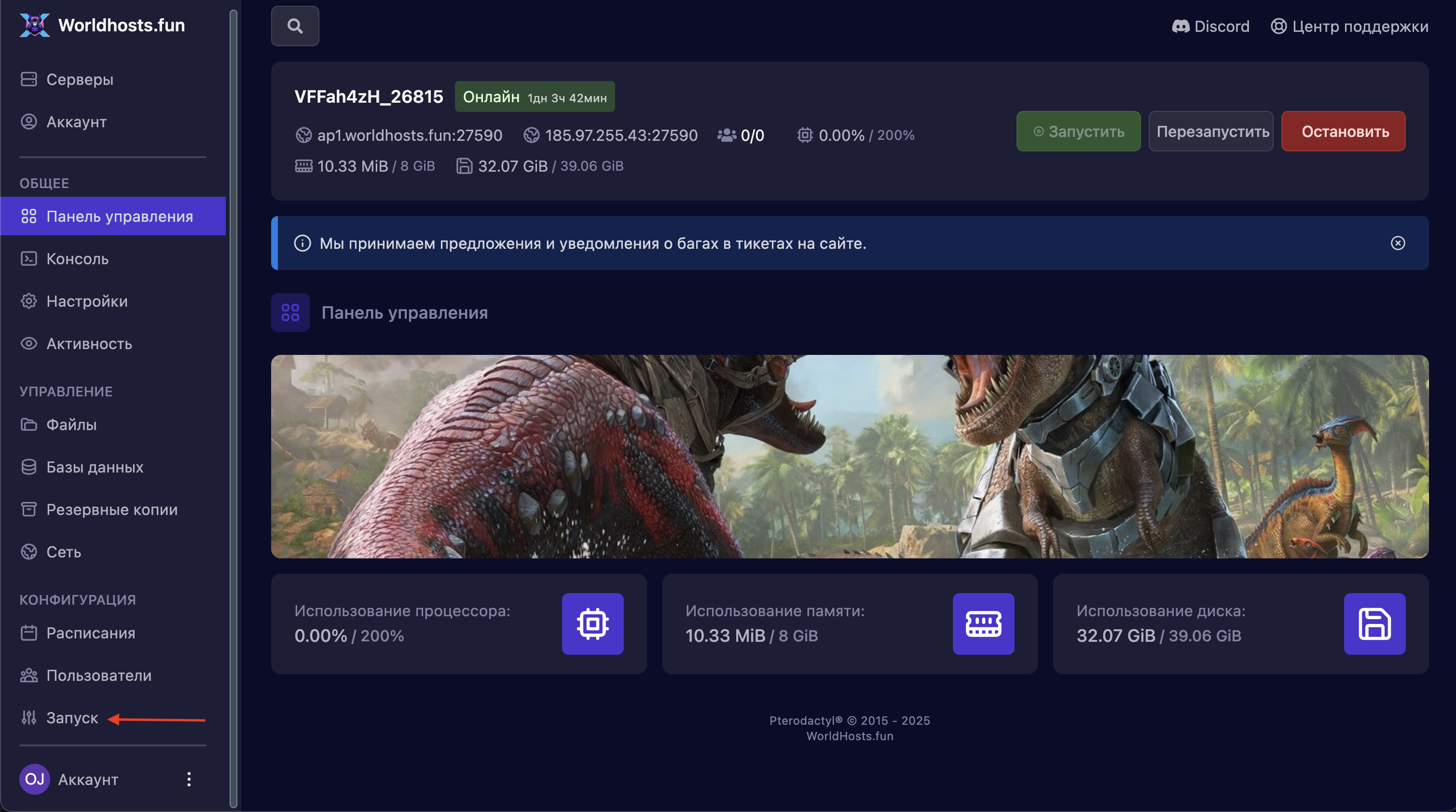
Task: Click the dinosaur banner image
Action: [849, 456]
